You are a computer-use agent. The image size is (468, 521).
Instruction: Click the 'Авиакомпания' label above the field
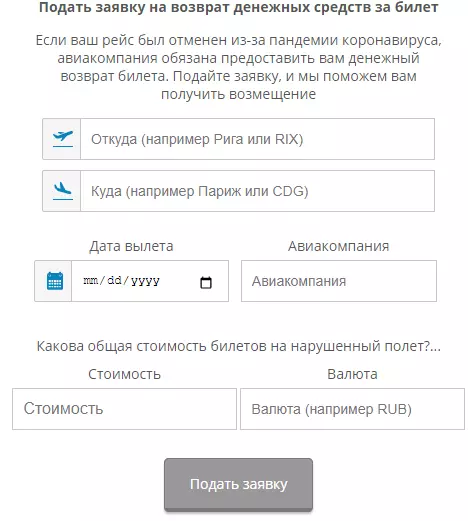point(339,246)
